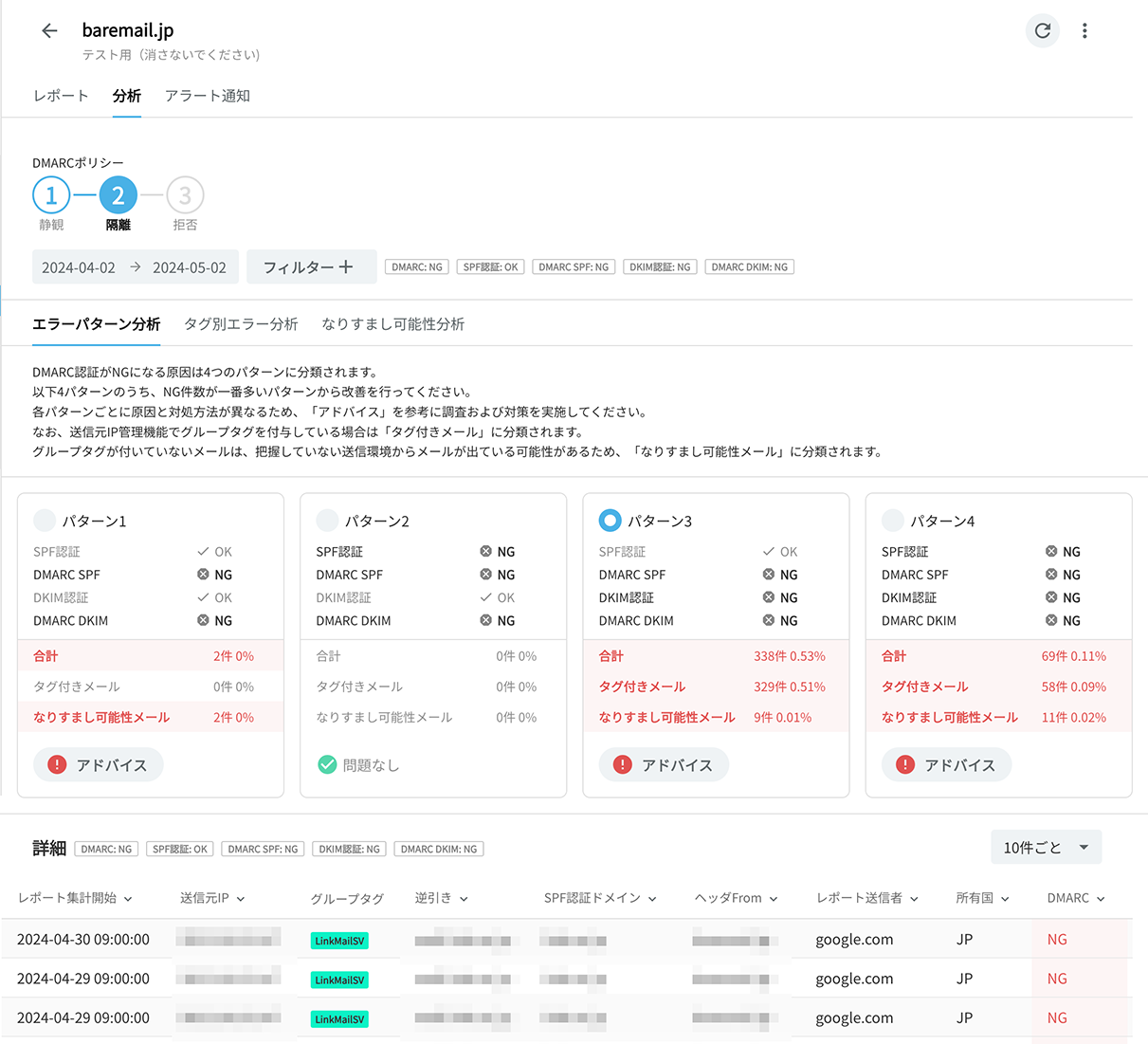Open アドバイス for パターン1
Image resolution: width=1148 pixels, height=1044 pixels.
coord(99,764)
